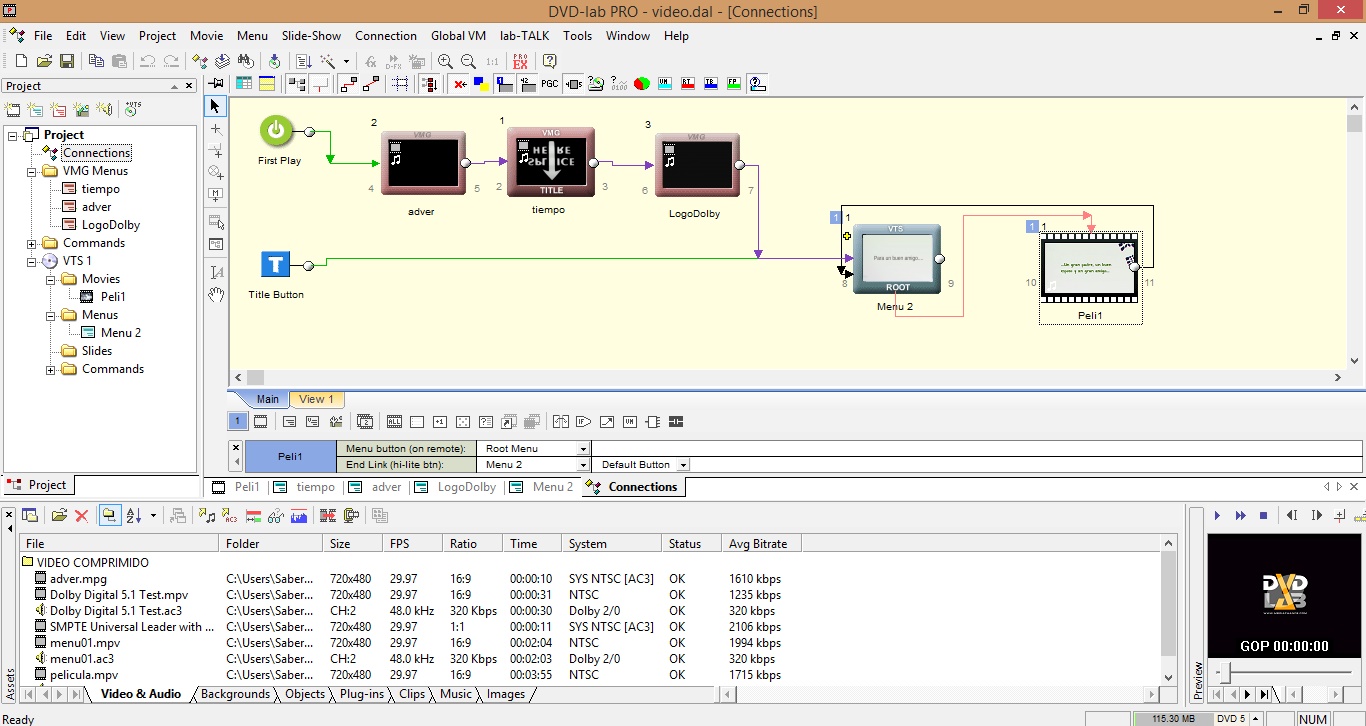This screenshot has width=1366, height=726.
Task: Click the Title Button blue T icon
Action: (275, 265)
